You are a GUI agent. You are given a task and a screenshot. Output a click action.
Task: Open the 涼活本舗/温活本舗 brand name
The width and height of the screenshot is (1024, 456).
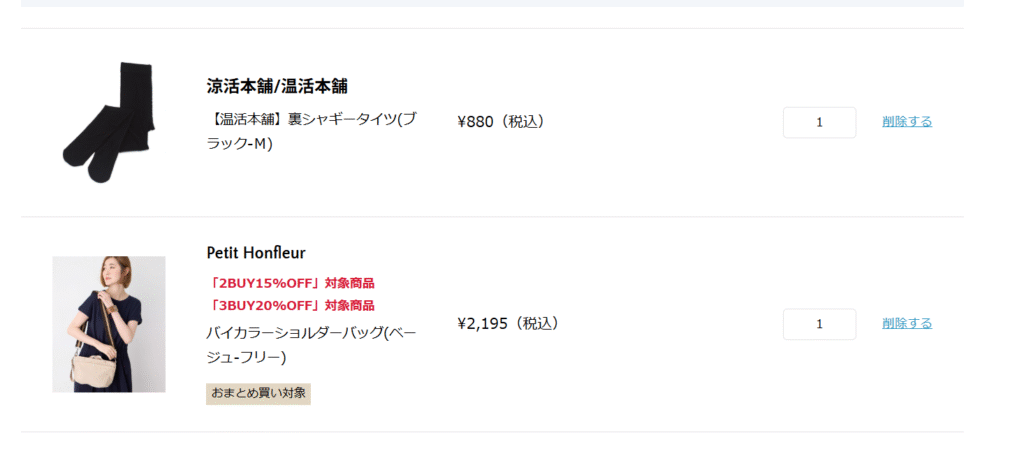(x=277, y=86)
